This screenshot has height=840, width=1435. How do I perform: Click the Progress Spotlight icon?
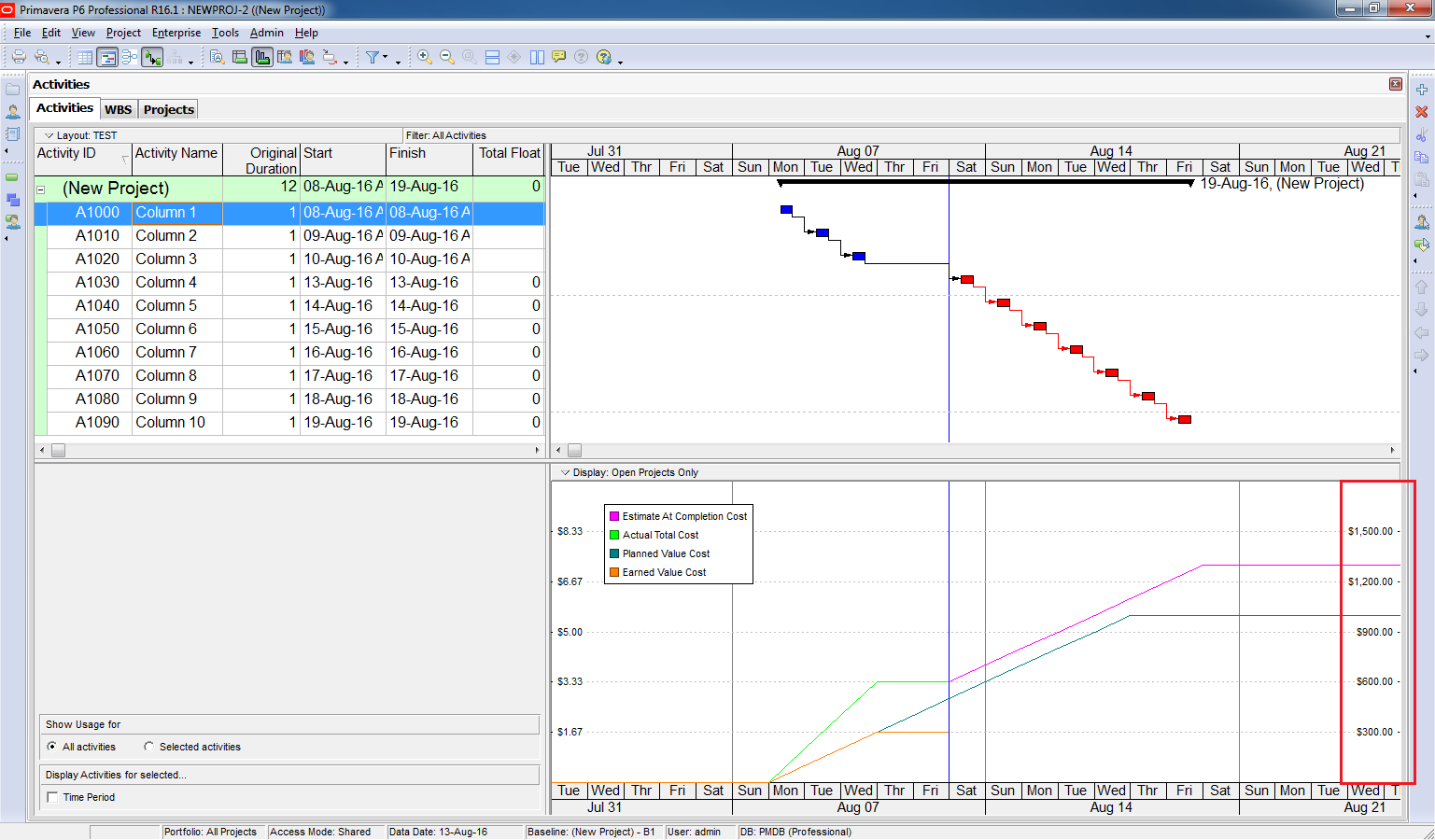pyautogui.click(x=330, y=57)
